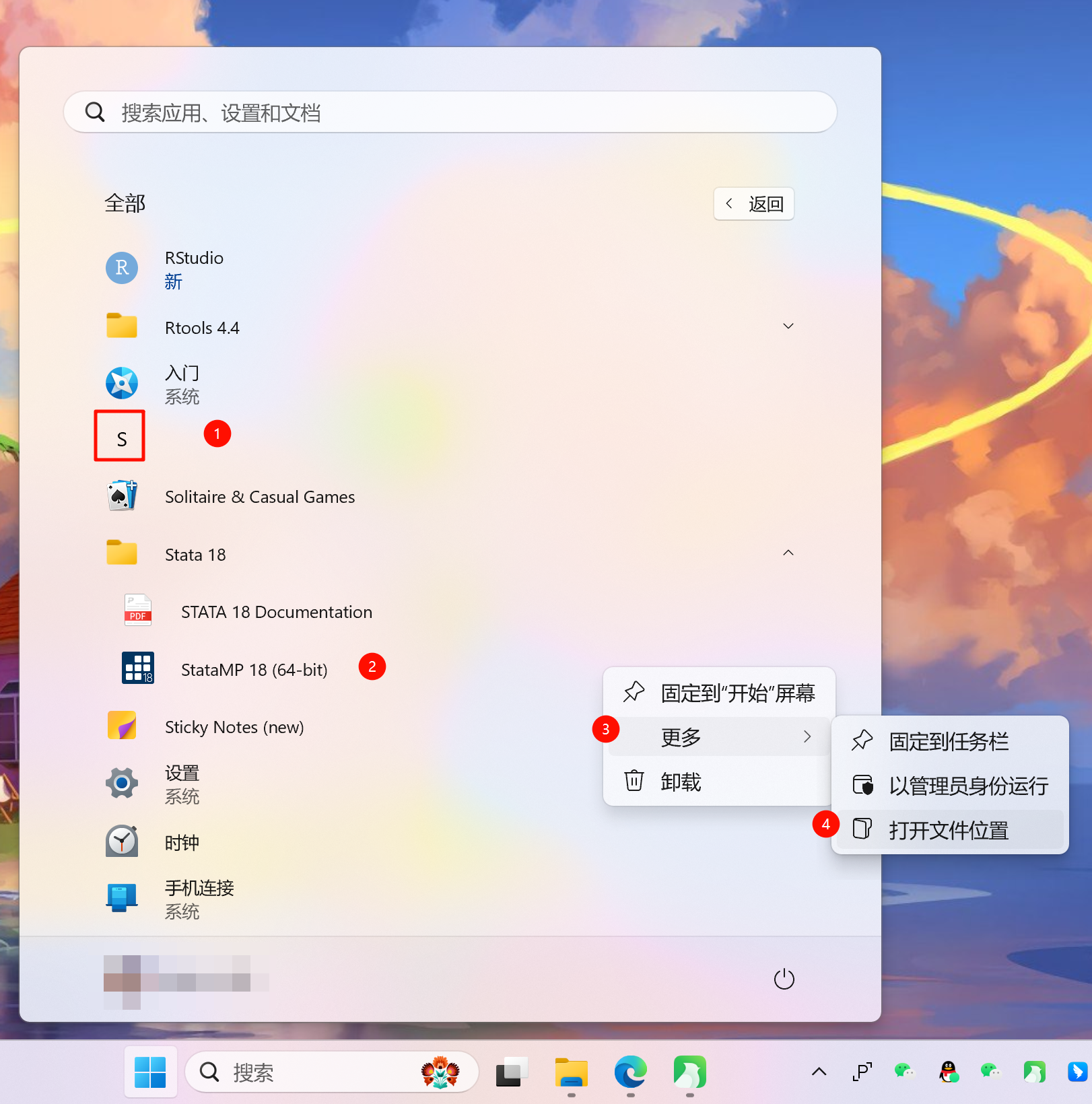
Task: Click the STATA 18 Documentation label
Action: pos(277,612)
